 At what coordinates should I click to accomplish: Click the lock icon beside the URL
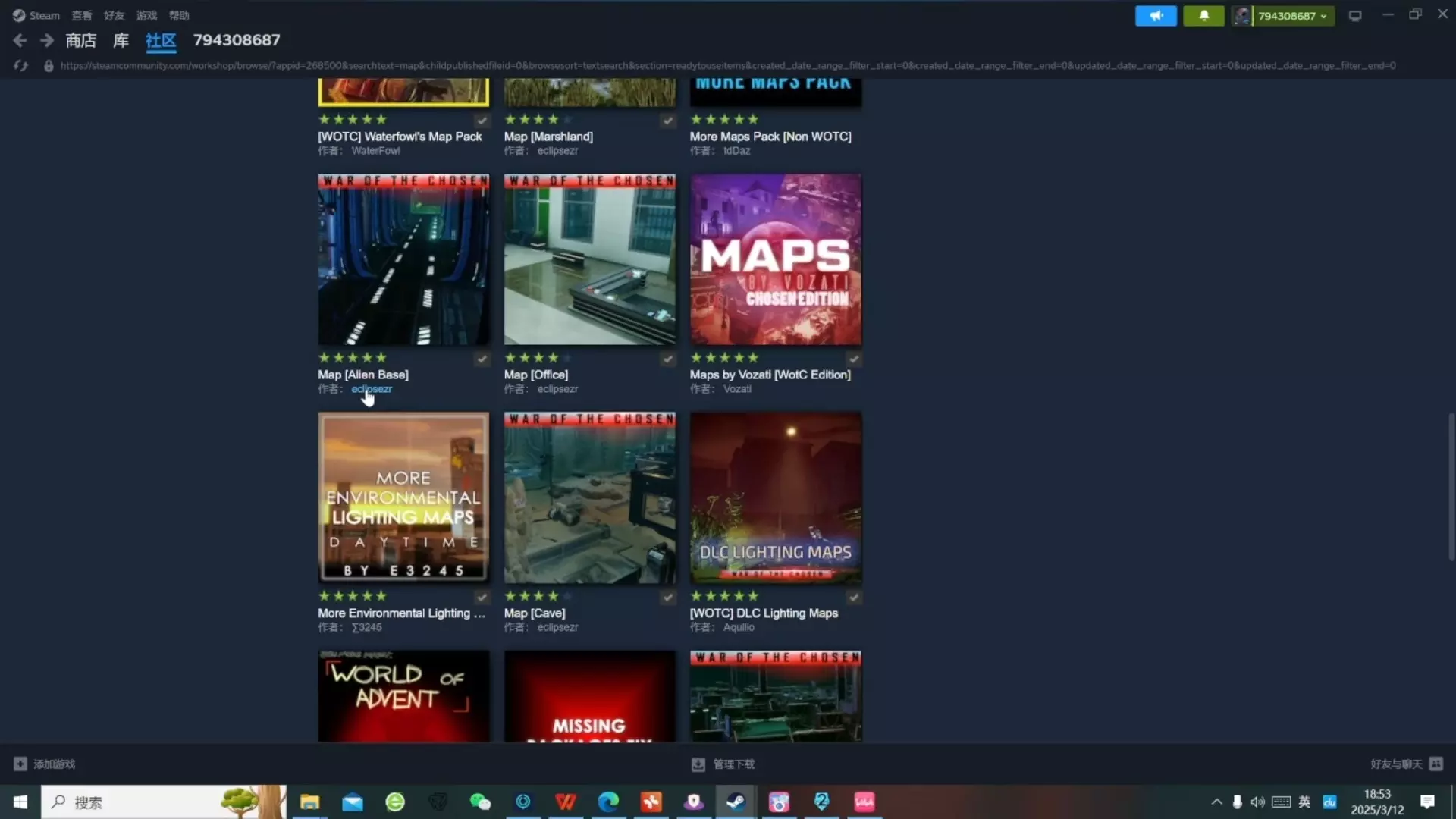[49, 66]
